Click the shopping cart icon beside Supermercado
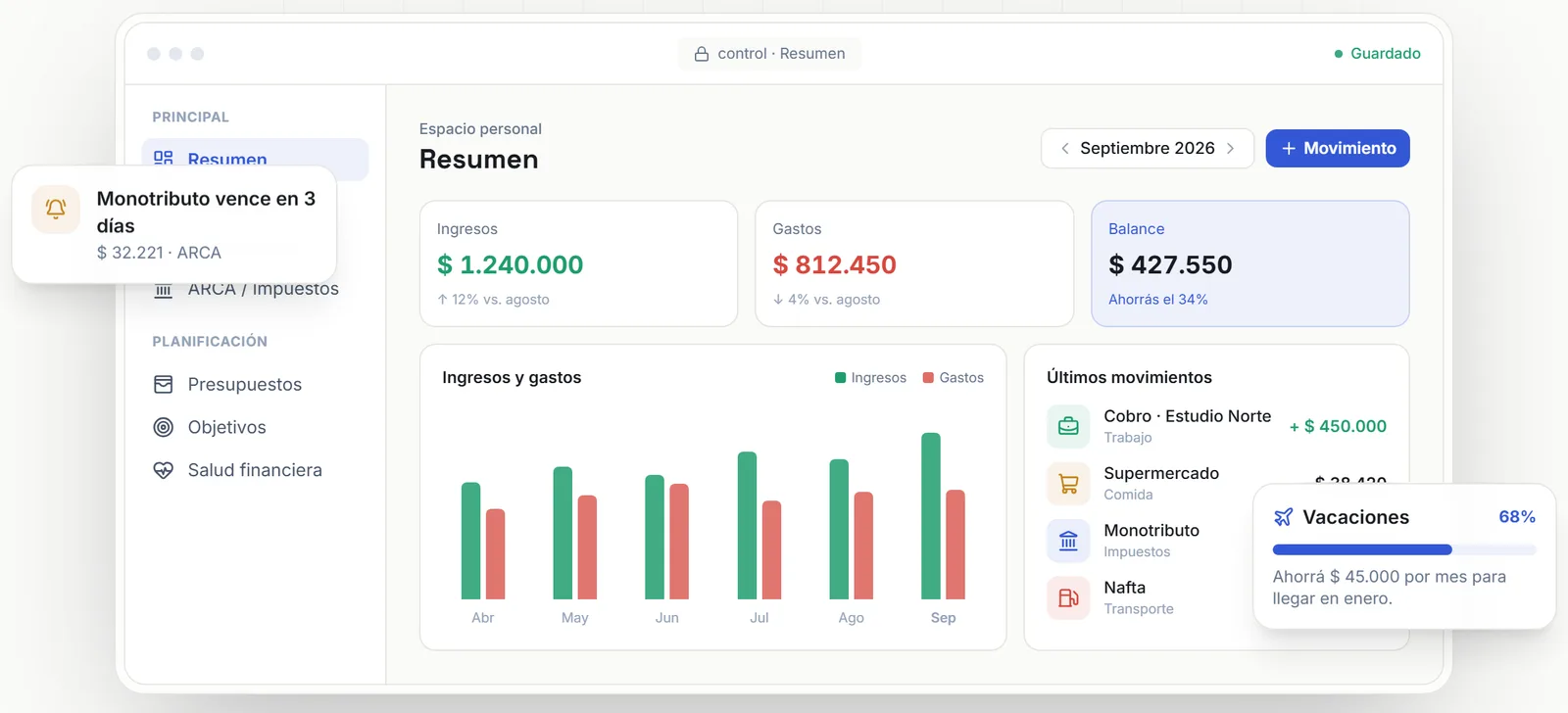 click(x=1068, y=483)
